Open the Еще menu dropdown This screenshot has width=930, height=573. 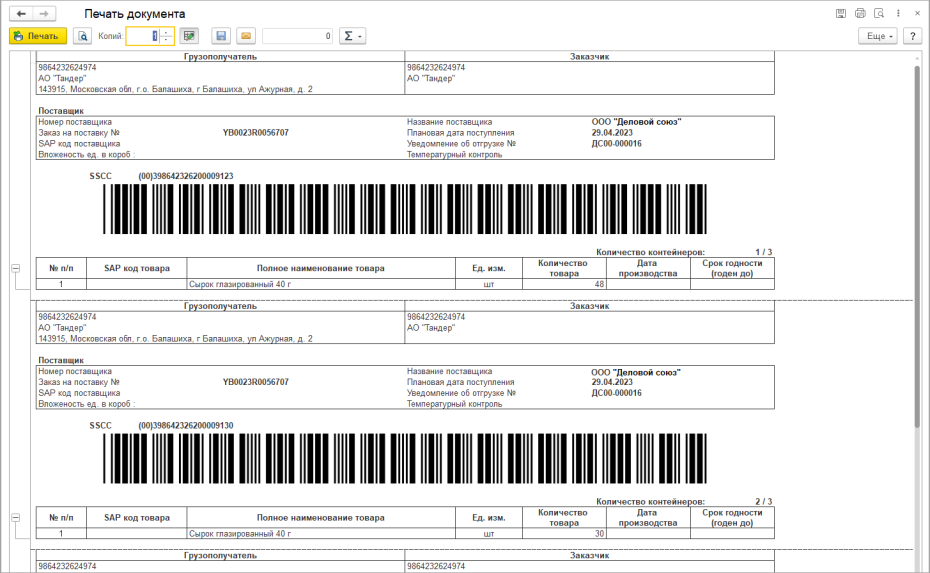tap(878, 36)
